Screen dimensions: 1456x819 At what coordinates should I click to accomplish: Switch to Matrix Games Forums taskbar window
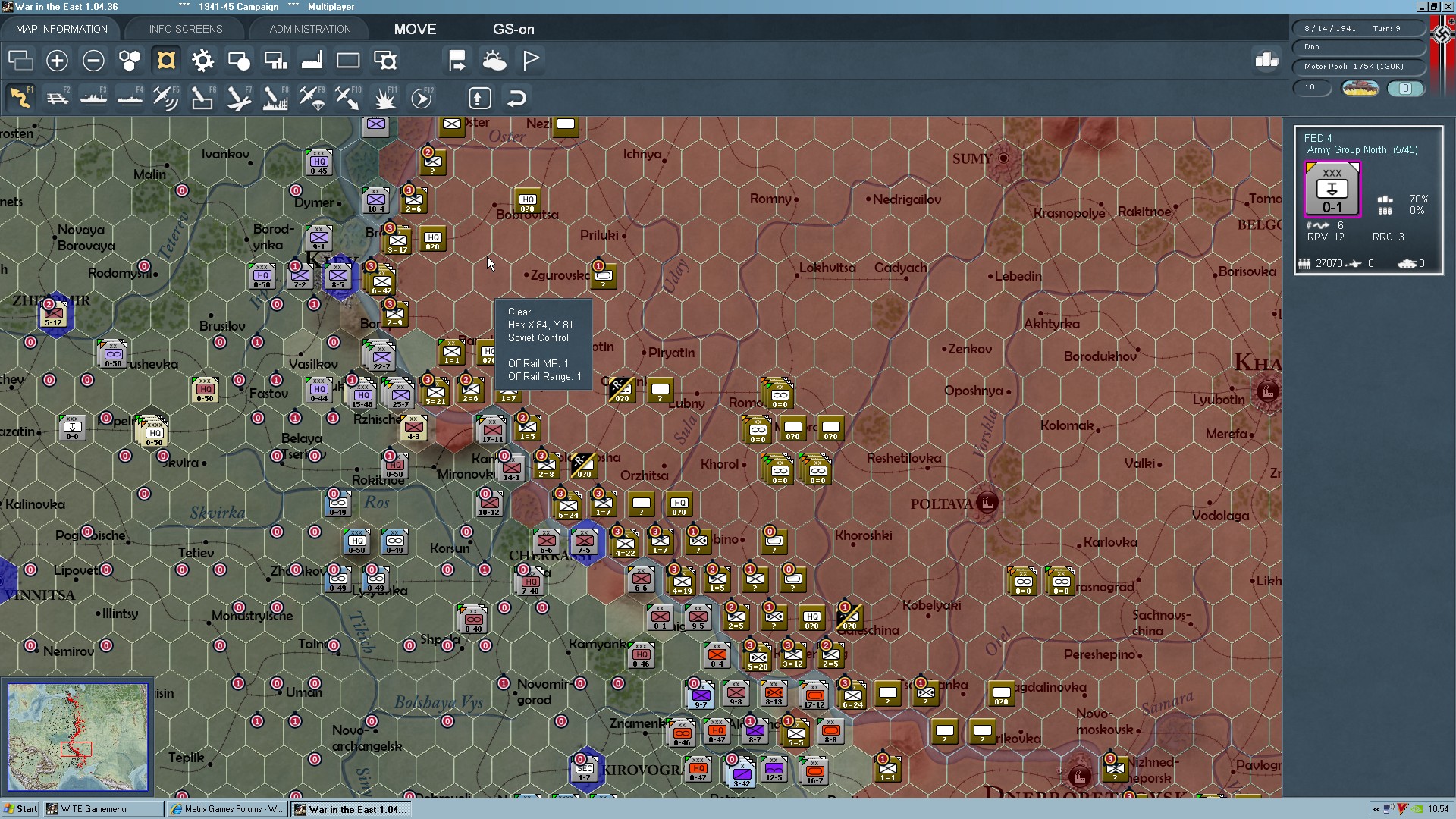(x=227, y=809)
